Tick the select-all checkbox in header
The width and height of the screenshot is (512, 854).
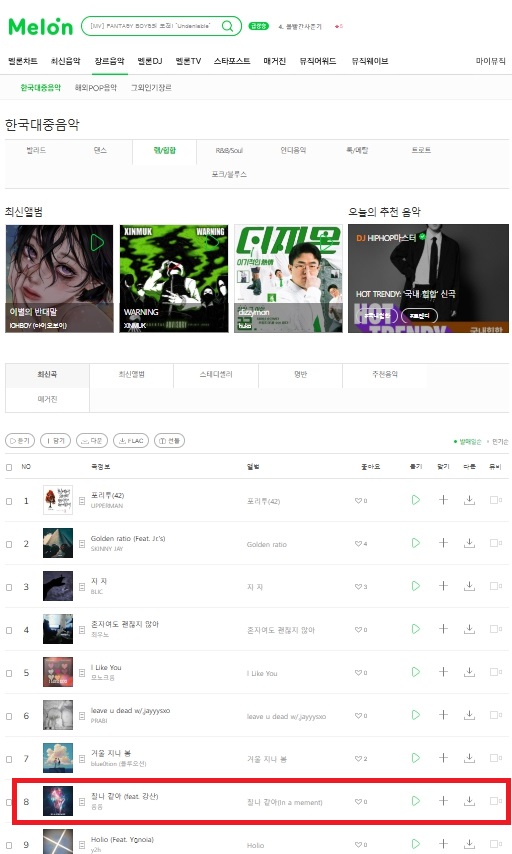click(9, 467)
